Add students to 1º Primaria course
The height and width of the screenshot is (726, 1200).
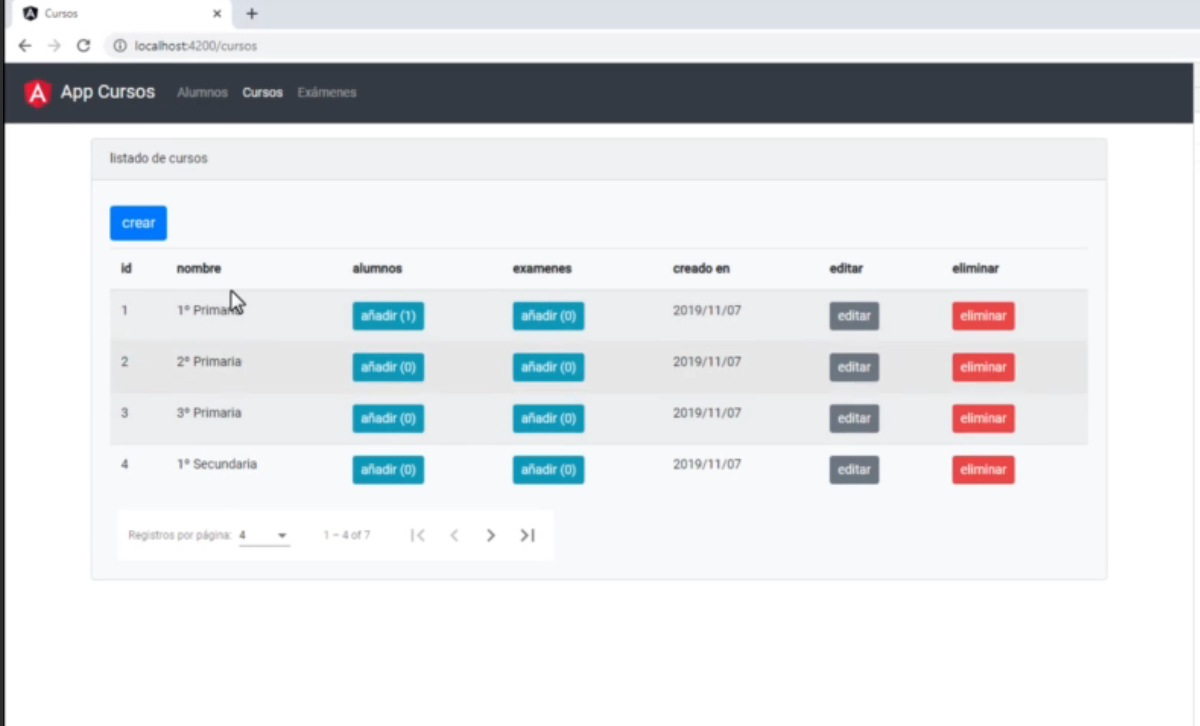[388, 316]
